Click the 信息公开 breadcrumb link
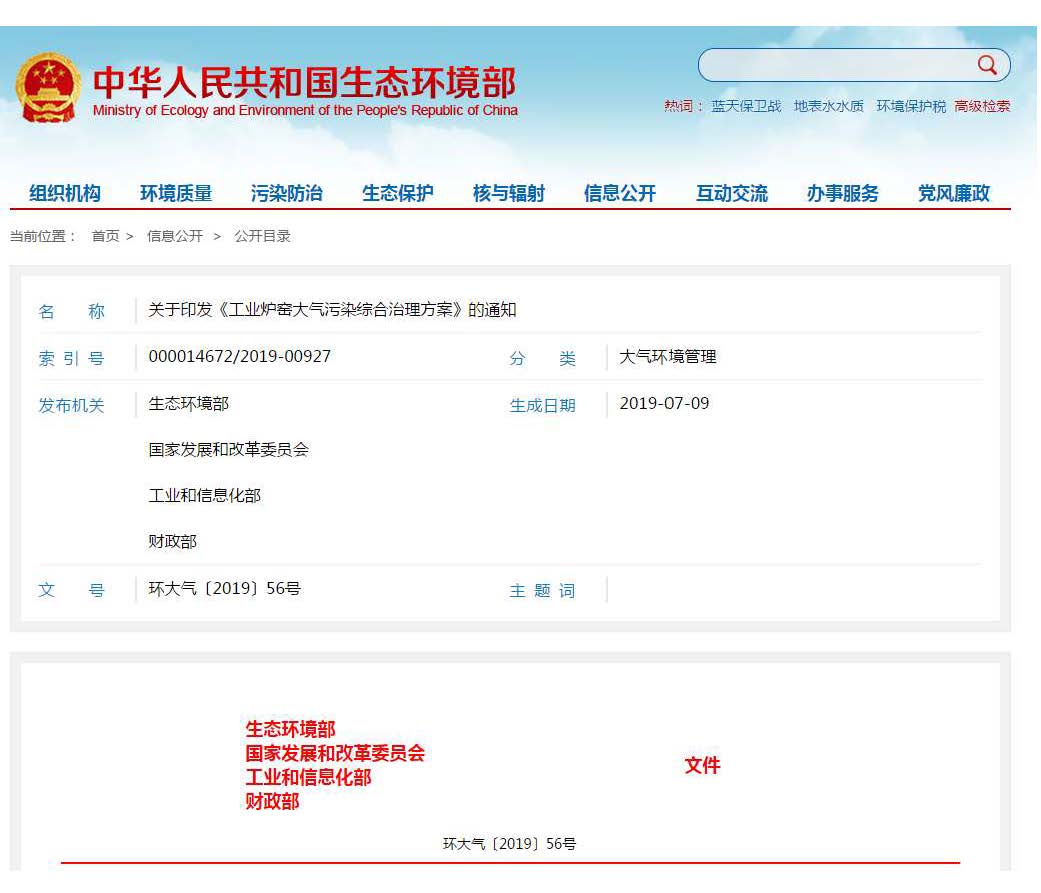Viewport: 1041px width, 893px height. point(175,237)
